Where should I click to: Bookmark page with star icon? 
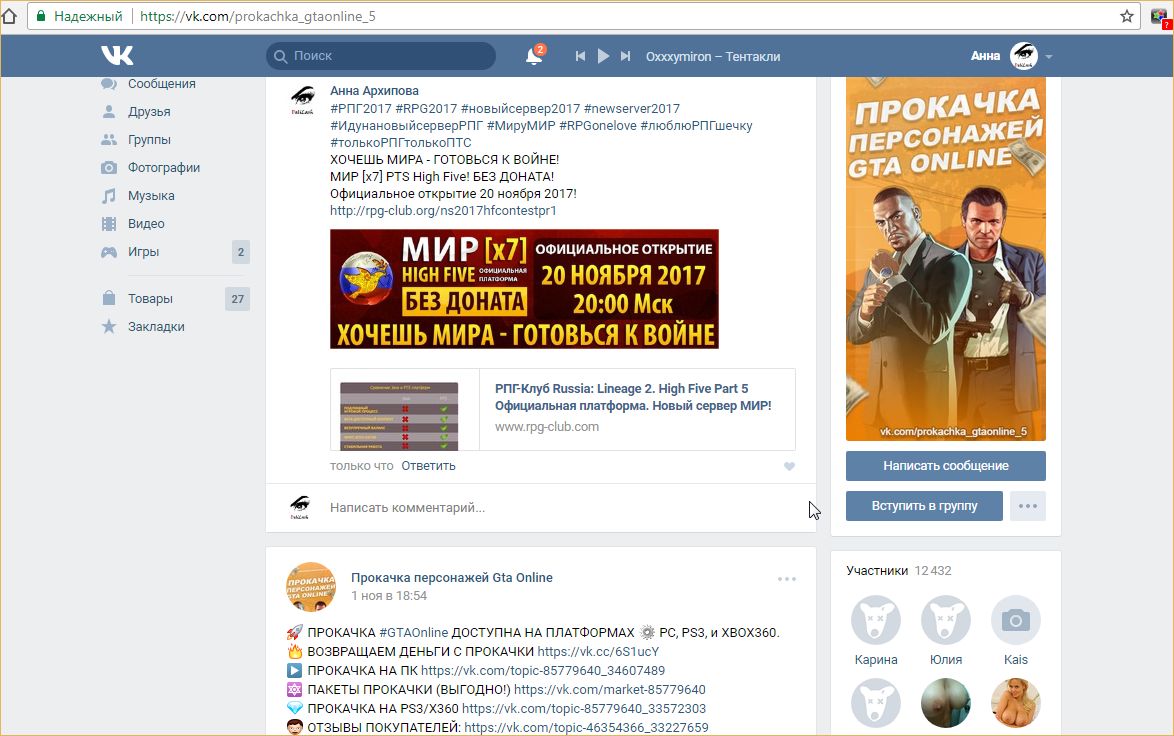click(x=1126, y=16)
